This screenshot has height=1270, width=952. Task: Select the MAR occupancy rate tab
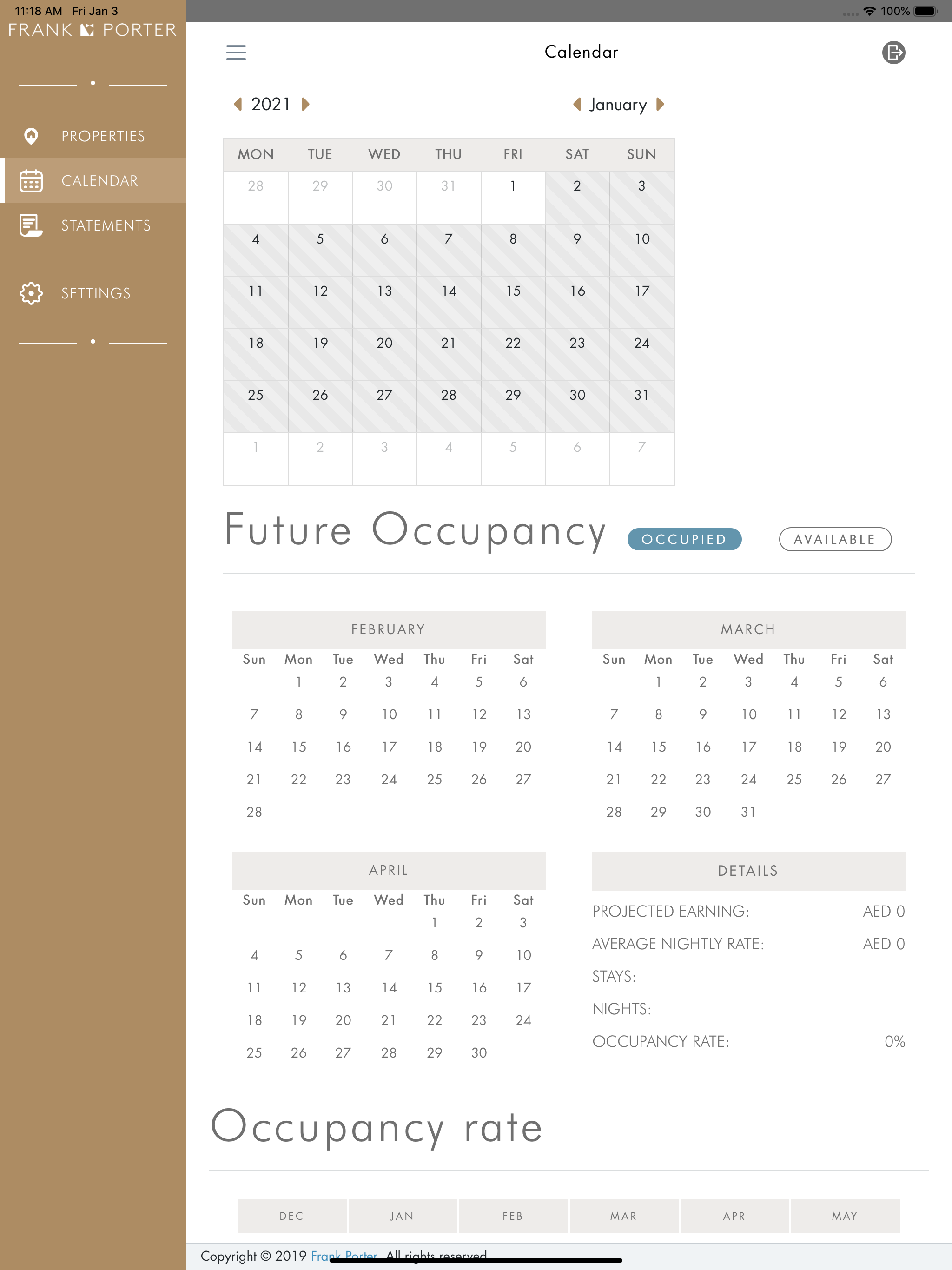(623, 1216)
